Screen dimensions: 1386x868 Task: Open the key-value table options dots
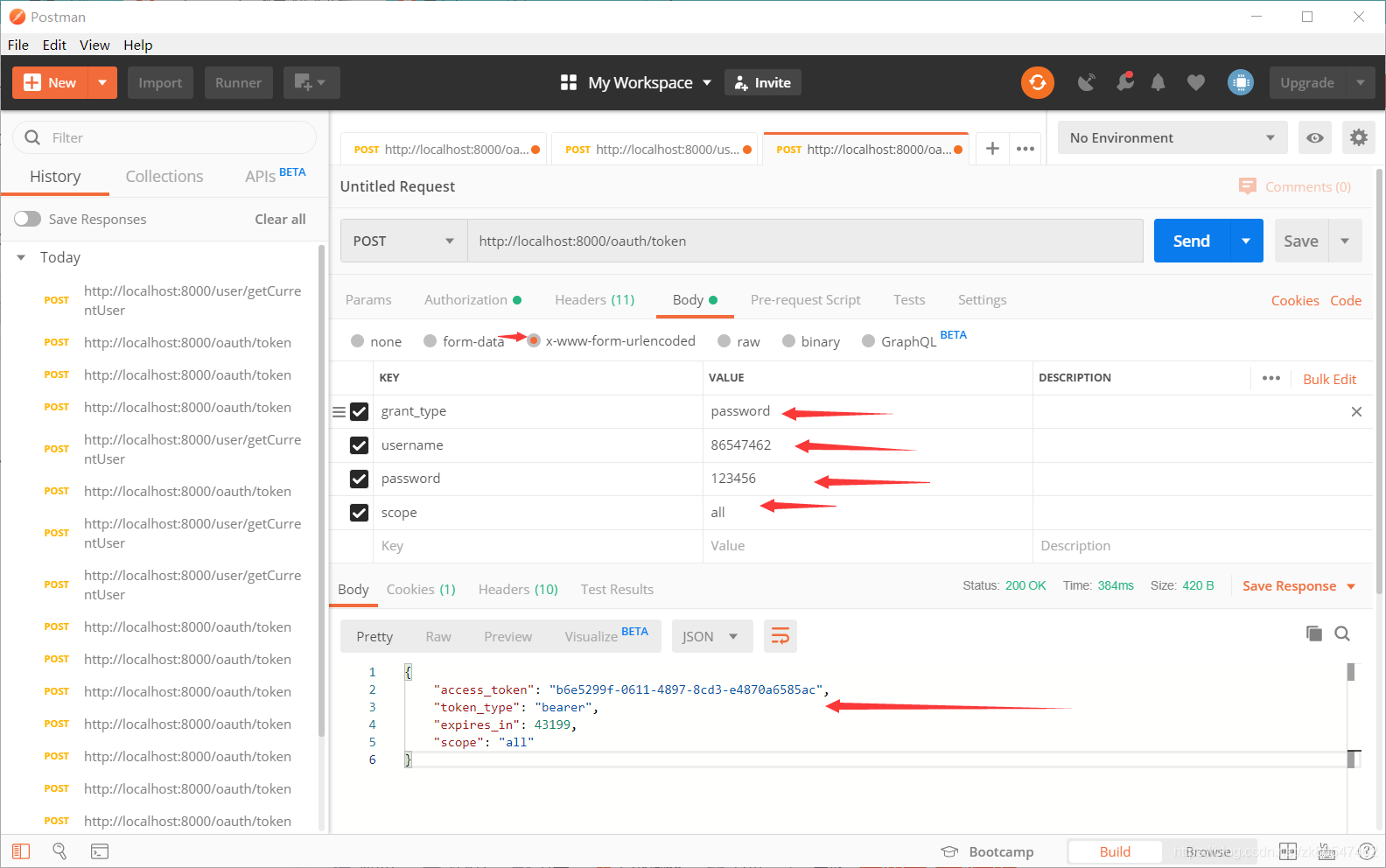1271,378
